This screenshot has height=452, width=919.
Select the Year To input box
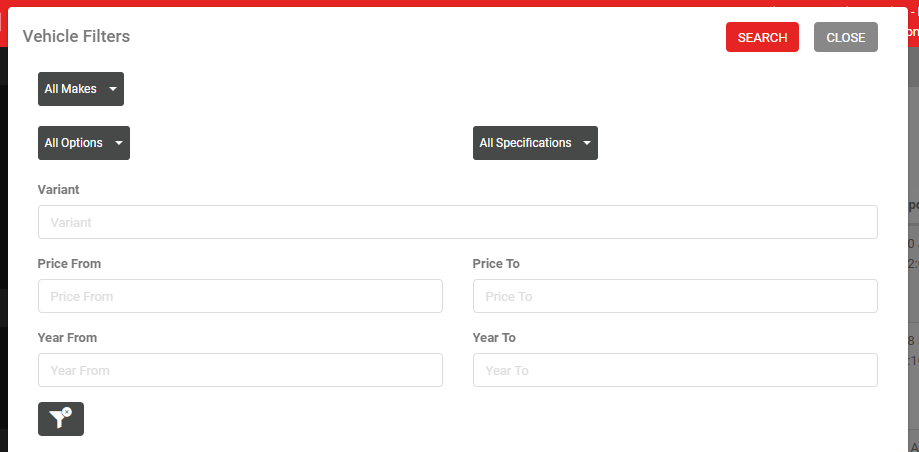click(x=675, y=370)
